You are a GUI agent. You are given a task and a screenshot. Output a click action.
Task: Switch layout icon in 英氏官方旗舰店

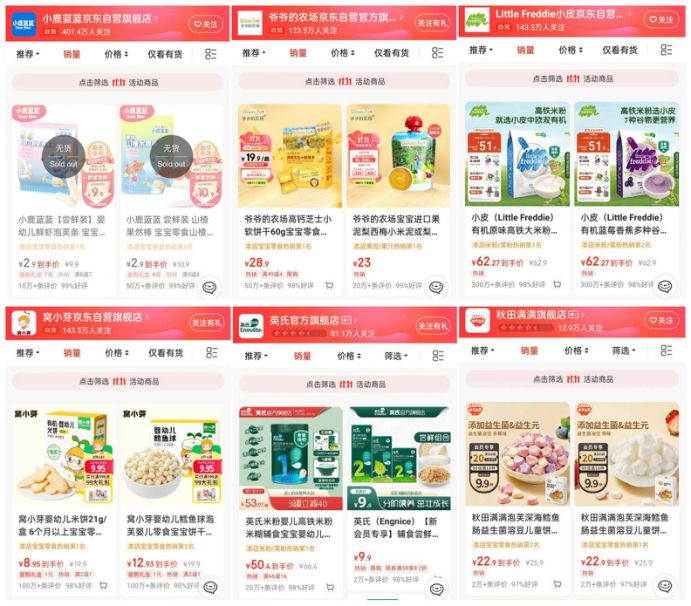click(x=438, y=356)
